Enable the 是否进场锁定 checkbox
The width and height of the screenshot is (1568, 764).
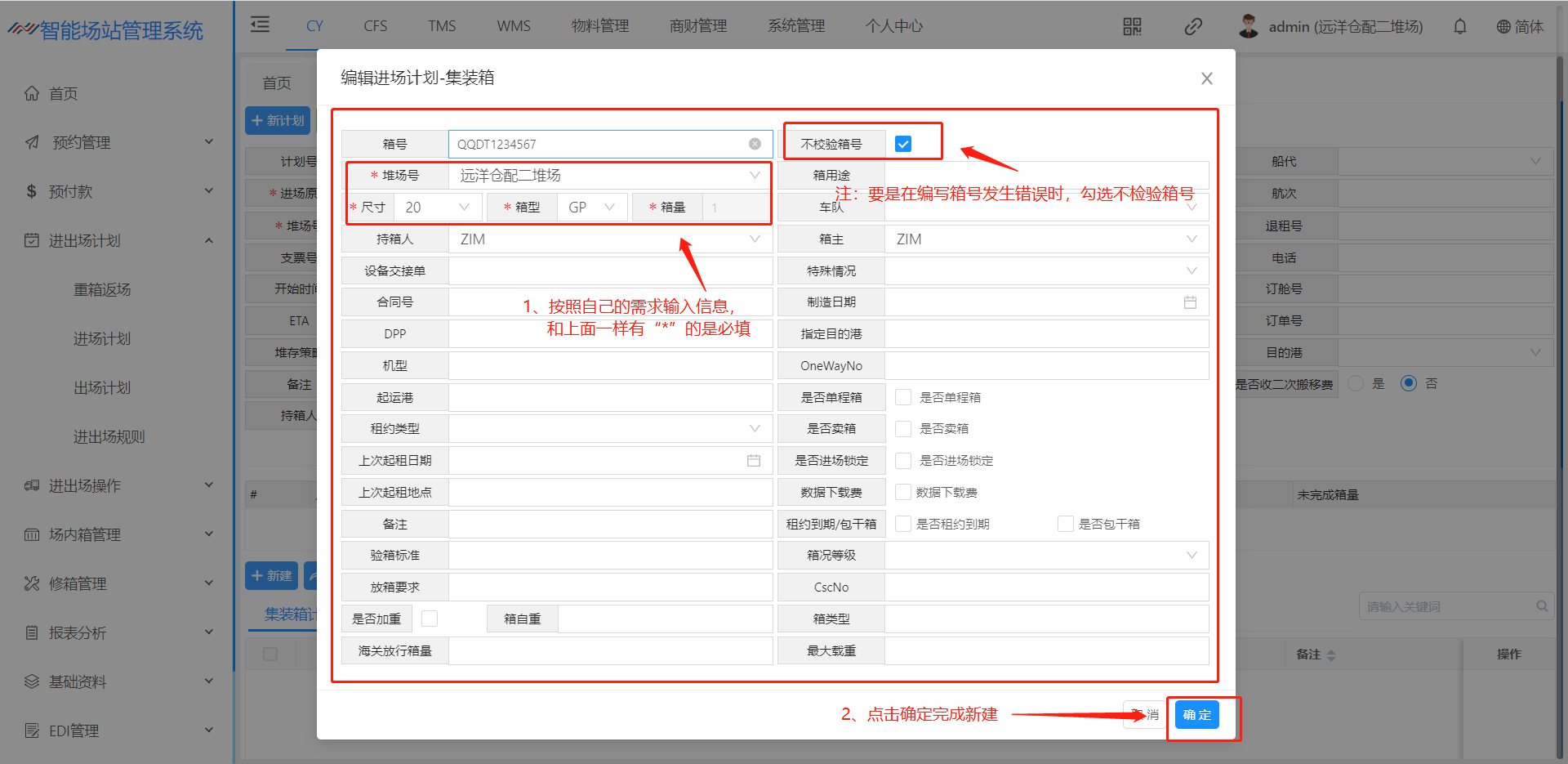coord(903,461)
